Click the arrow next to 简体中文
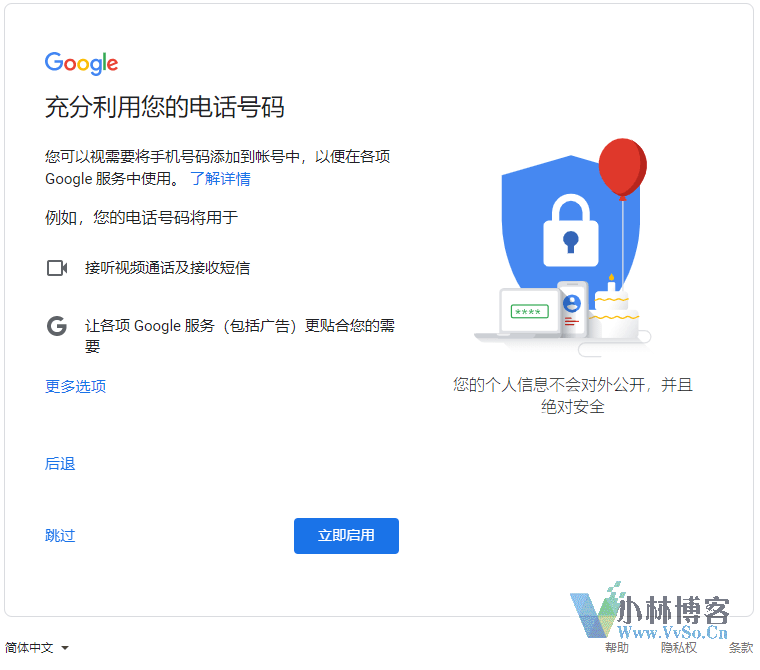 [65, 648]
